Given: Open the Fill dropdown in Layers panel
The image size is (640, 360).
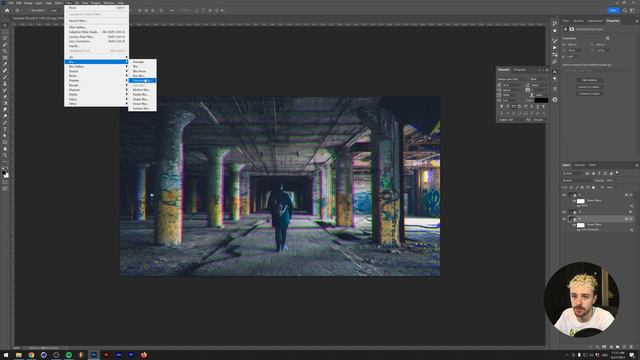Looking at the screenshot, I should (611, 187).
